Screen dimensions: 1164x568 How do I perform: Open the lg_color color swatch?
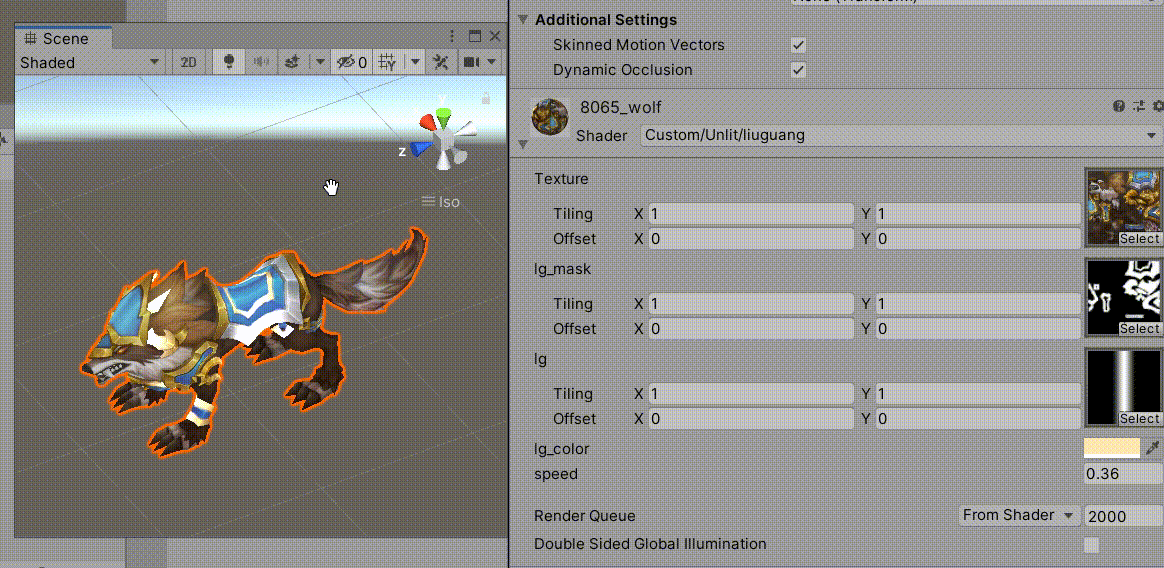(1112, 448)
